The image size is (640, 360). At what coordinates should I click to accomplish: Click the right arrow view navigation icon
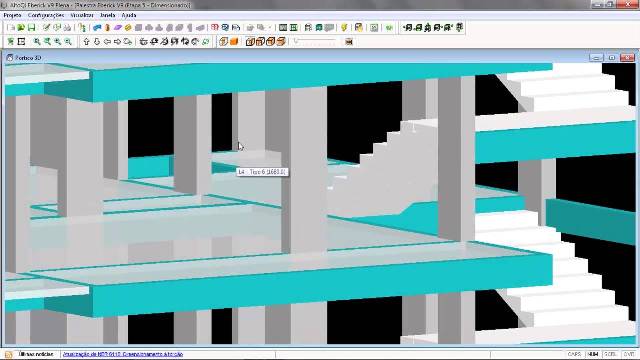click(117, 42)
